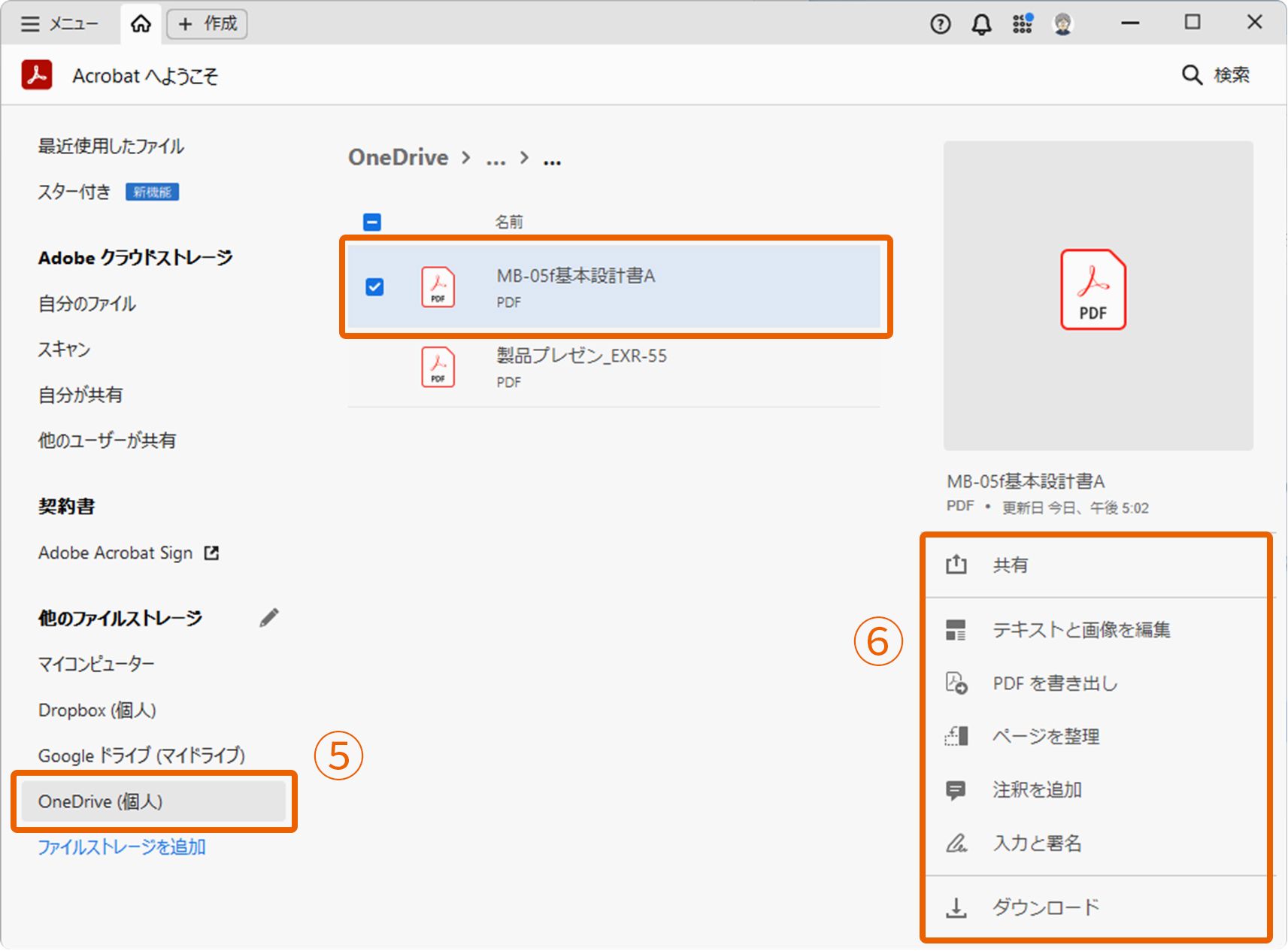This screenshot has width=1288, height=951.
Task: Open 自分が共有 files
Action: 80,395
